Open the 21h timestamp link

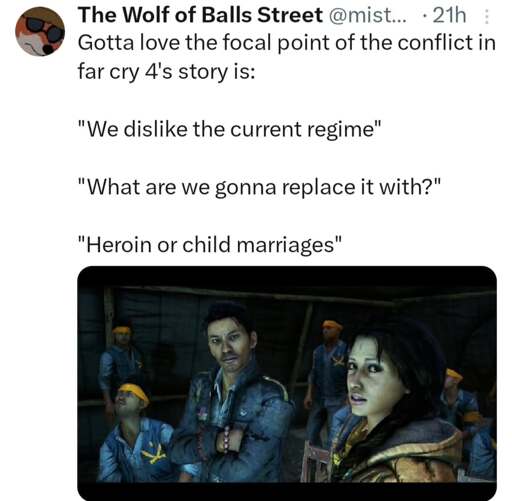point(449,15)
